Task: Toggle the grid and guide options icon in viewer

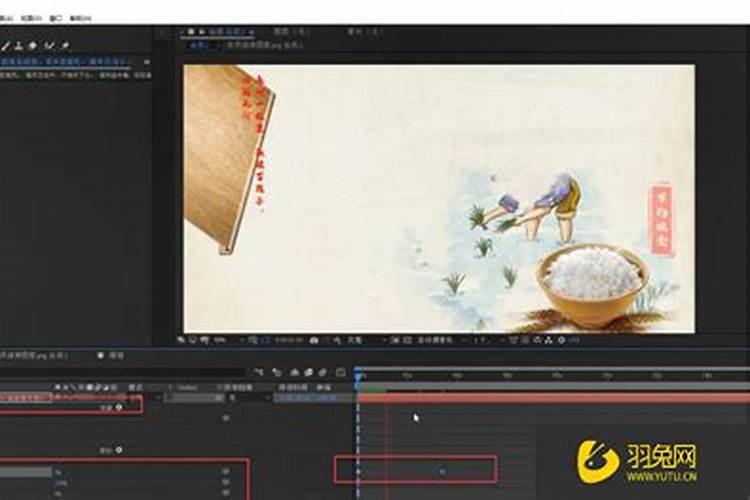Action: tap(254, 340)
